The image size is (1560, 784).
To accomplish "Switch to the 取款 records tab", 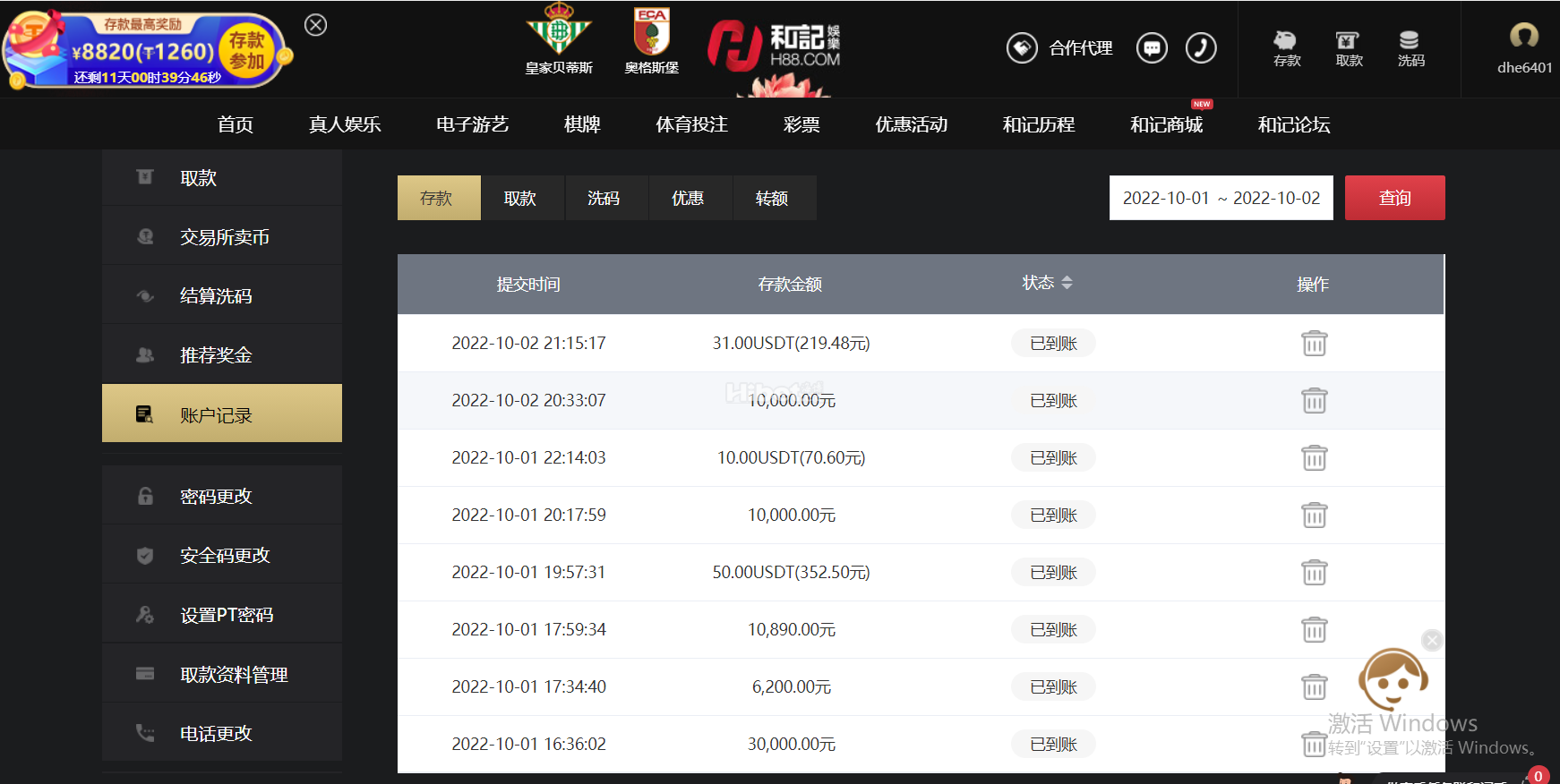I will click(x=520, y=198).
